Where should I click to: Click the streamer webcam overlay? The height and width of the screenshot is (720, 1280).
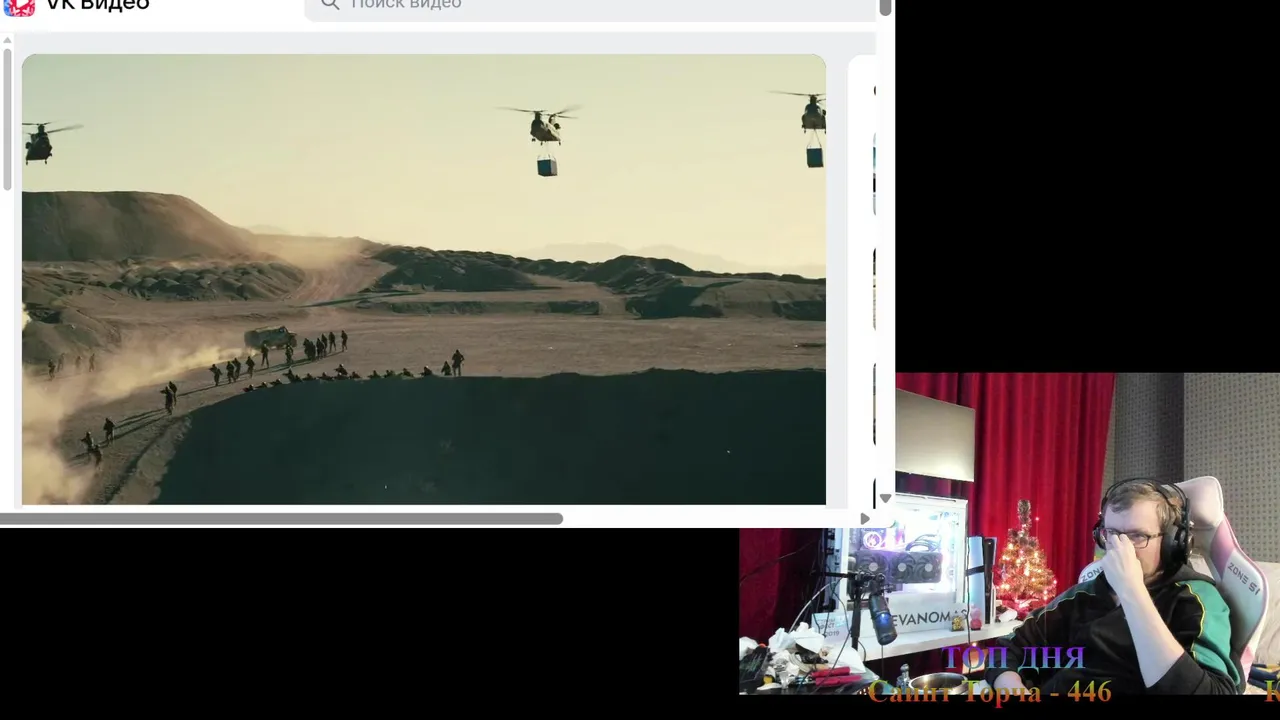[1009, 534]
